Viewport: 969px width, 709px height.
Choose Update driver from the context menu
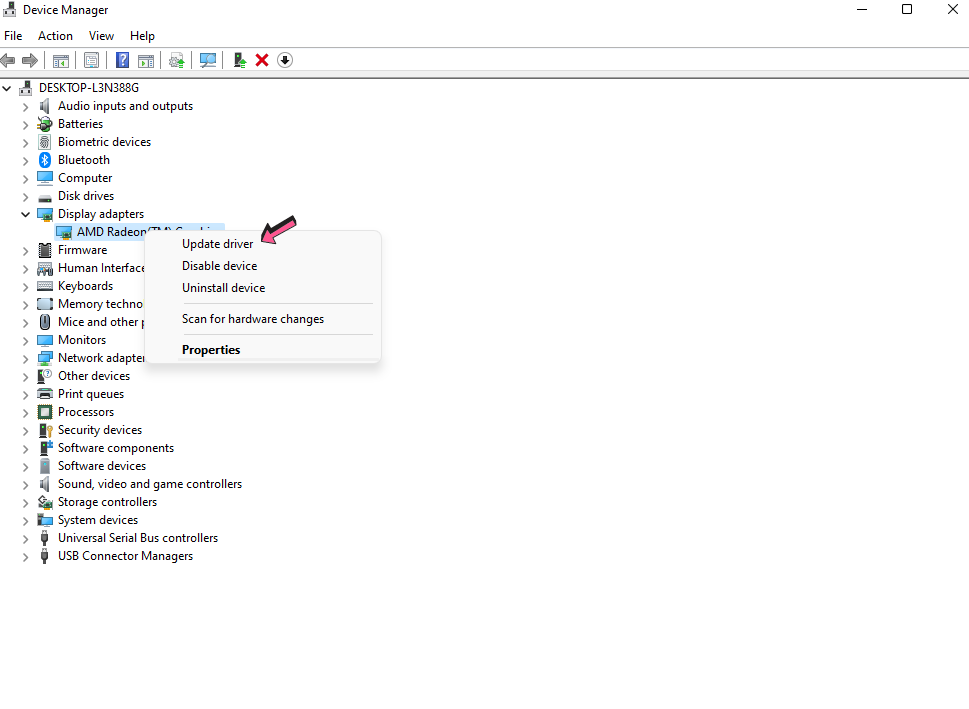217,244
